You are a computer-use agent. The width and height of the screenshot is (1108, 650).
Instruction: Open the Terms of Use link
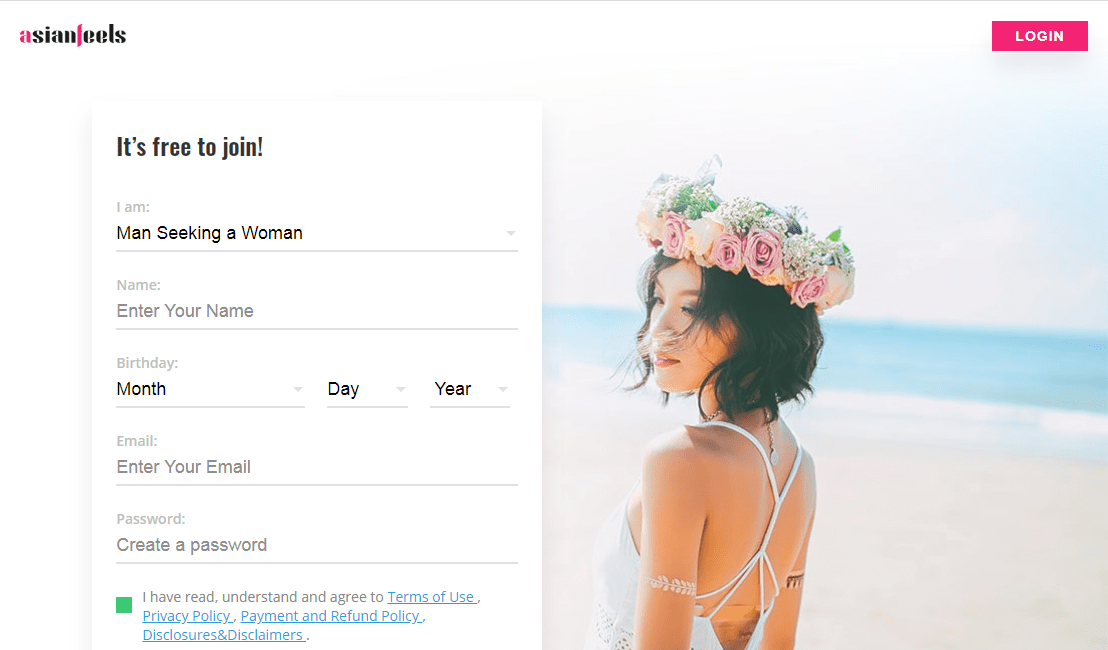tap(431, 597)
